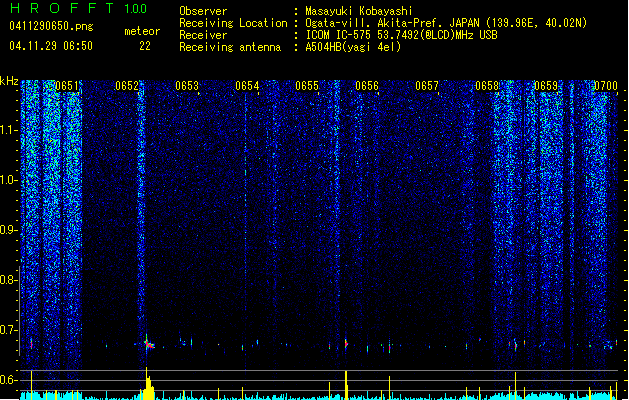
Task: Click the 0654 time marker
Action: [247, 86]
